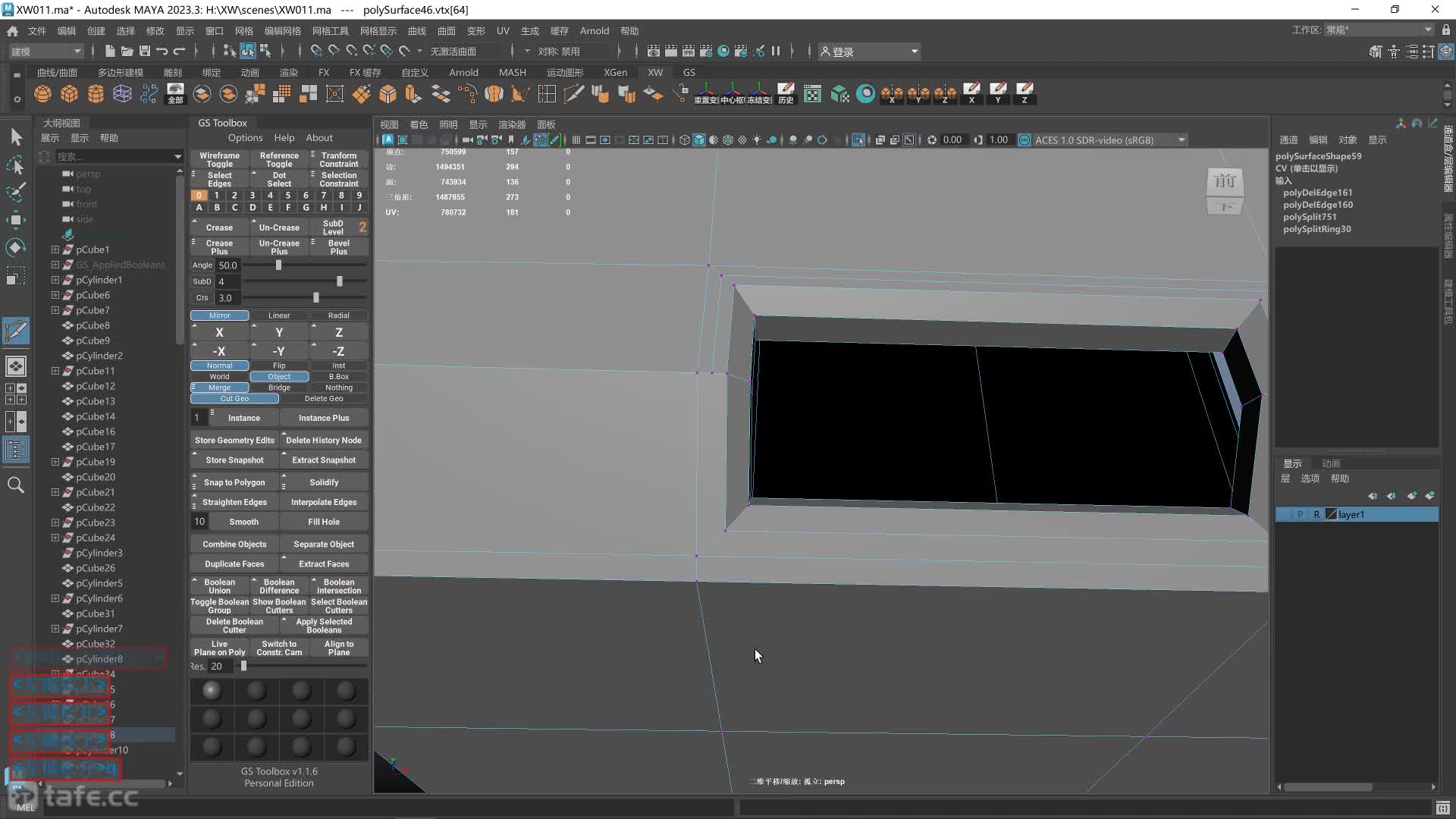
Task: Open the 网格工具 menu
Action: tap(330, 31)
